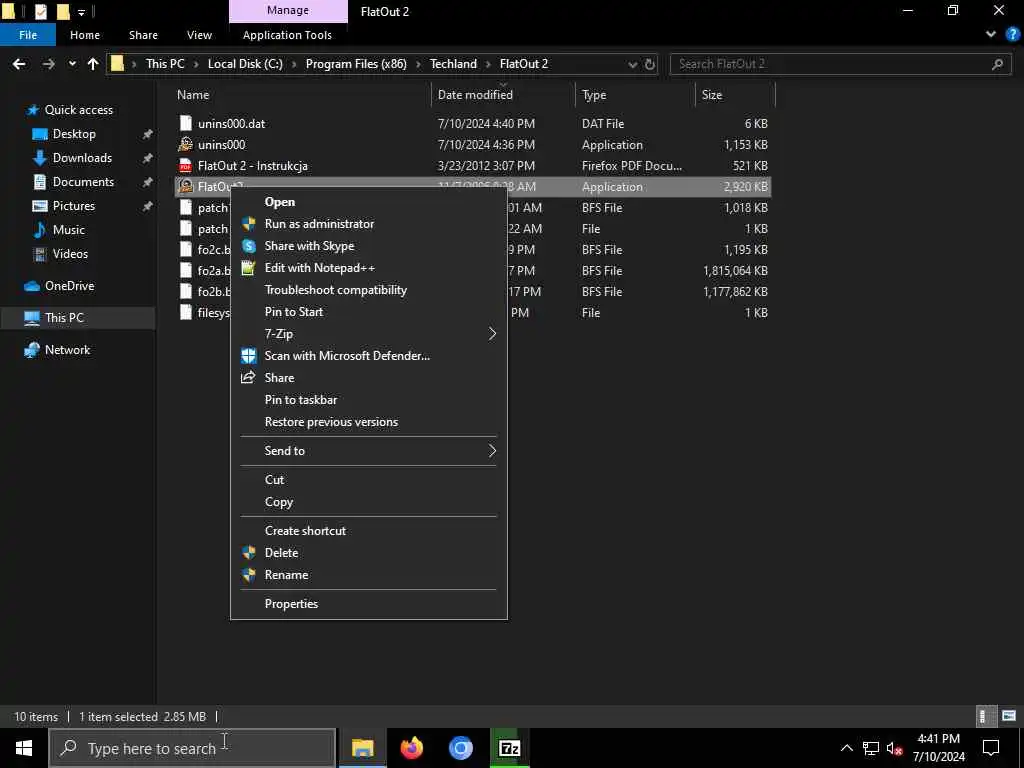The width and height of the screenshot is (1024, 768).
Task: Click Techland in address breadcrumb
Action: (453, 64)
